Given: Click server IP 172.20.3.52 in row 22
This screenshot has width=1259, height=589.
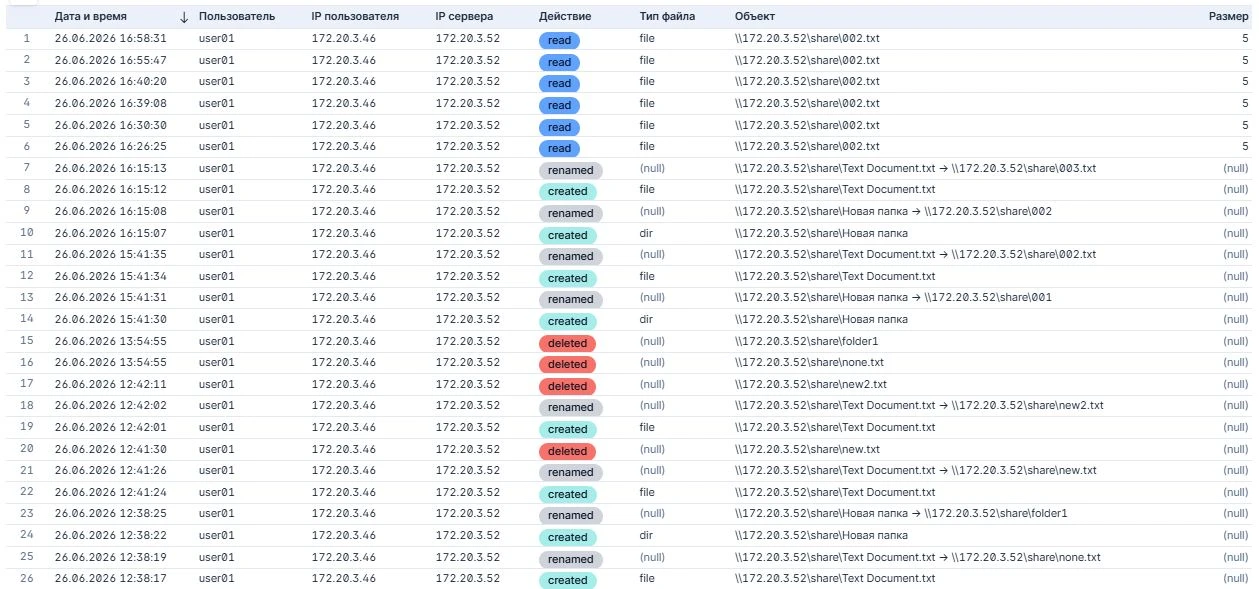Looking at the screenshot, I should (468, 492).
